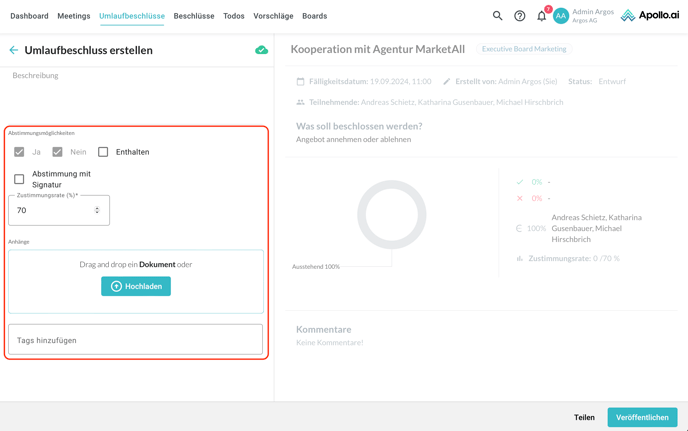Screen dimensions: 688x431
Task: Click the green cloud save icon
Action: pyautogui.click(x=261, y=50)
